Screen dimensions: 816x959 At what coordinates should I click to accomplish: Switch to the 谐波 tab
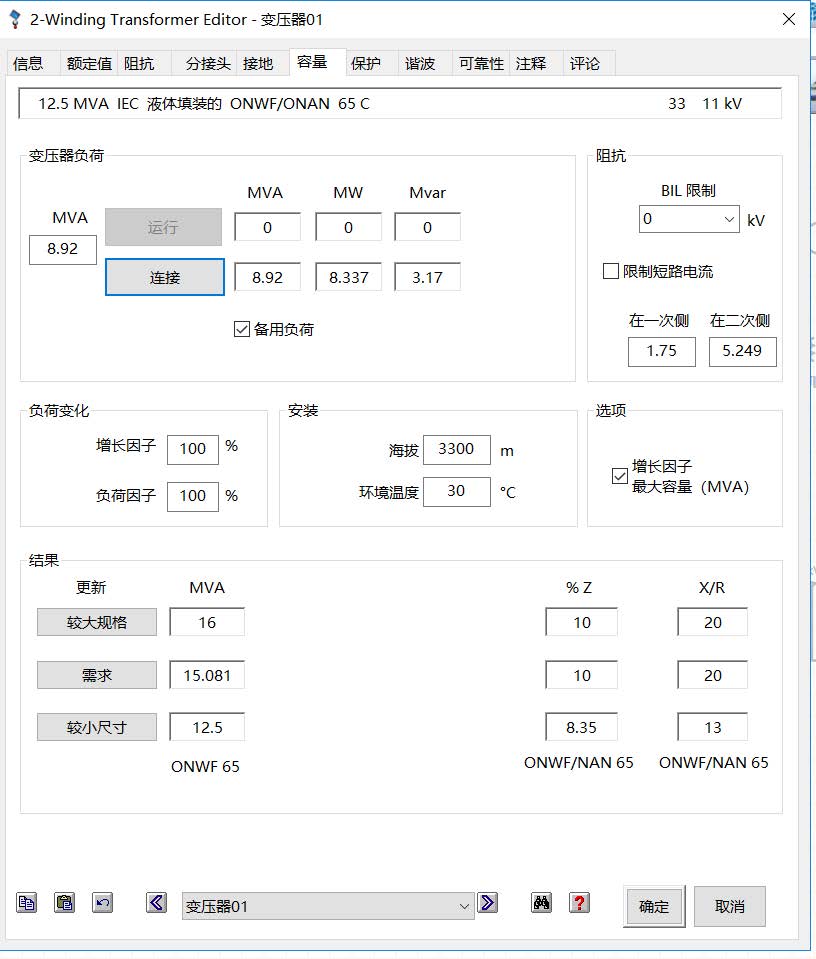[420, 63]
